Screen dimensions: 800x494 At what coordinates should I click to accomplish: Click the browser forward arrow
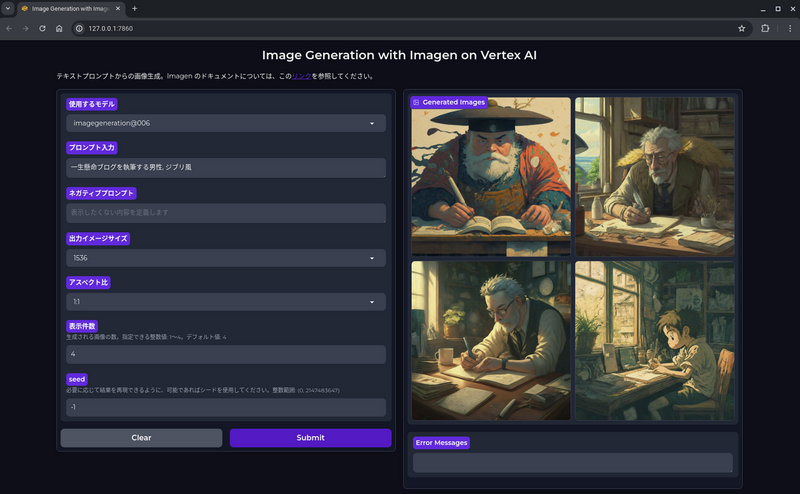(x=26, y=29)
